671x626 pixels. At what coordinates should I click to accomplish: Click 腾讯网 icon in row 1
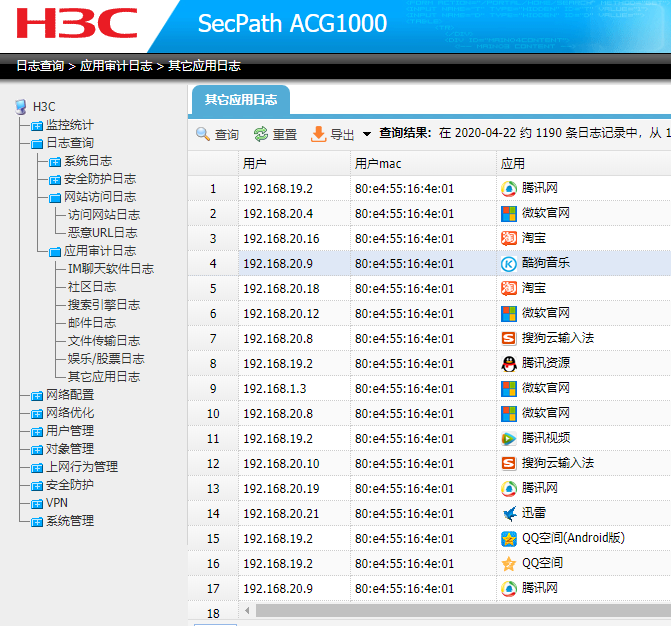point(509,189)
